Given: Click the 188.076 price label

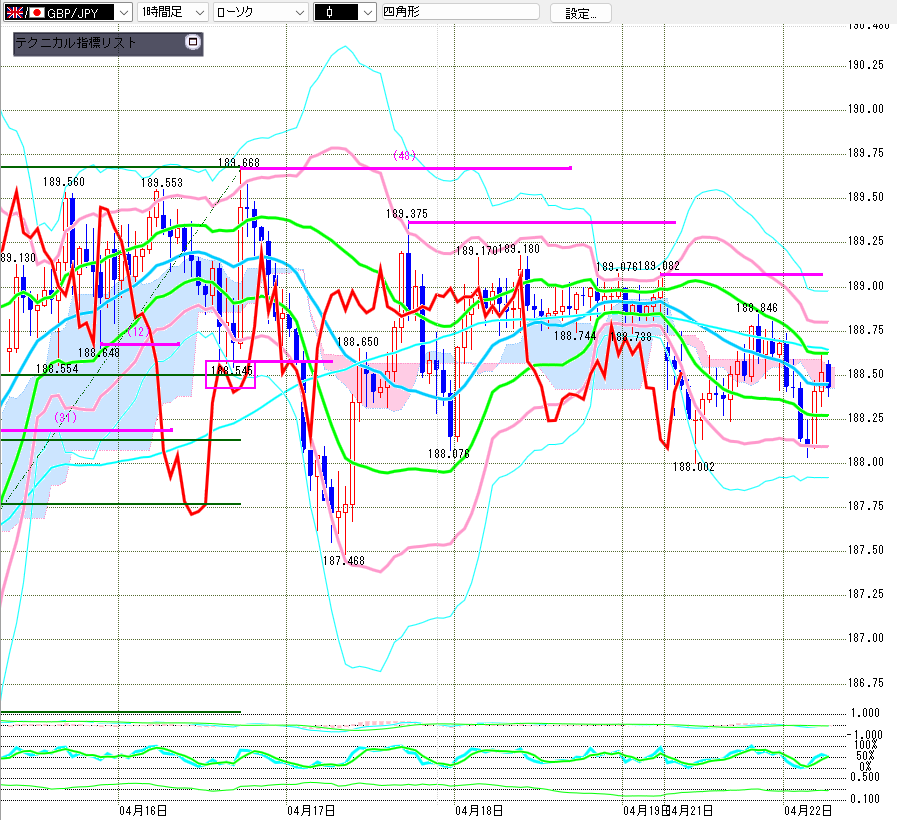Looking at the screenshot, I should [x=448, y=454].
